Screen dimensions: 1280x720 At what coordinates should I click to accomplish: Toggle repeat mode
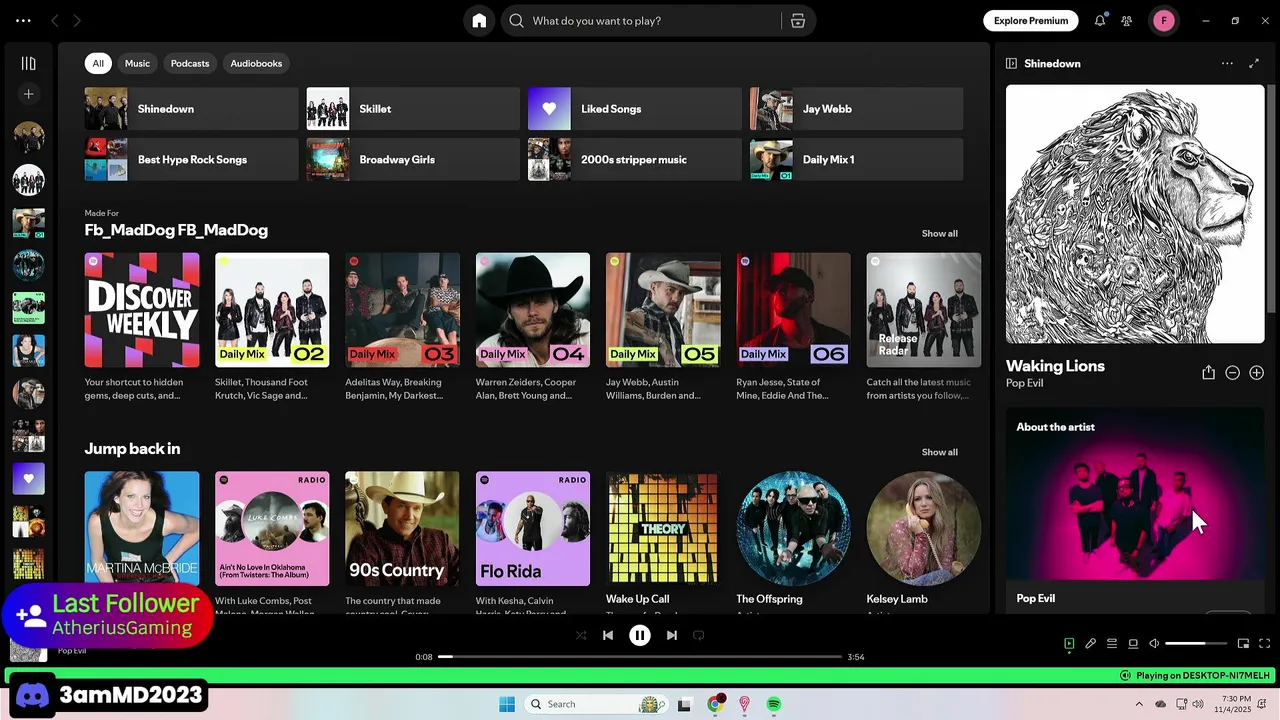[699, 635]
